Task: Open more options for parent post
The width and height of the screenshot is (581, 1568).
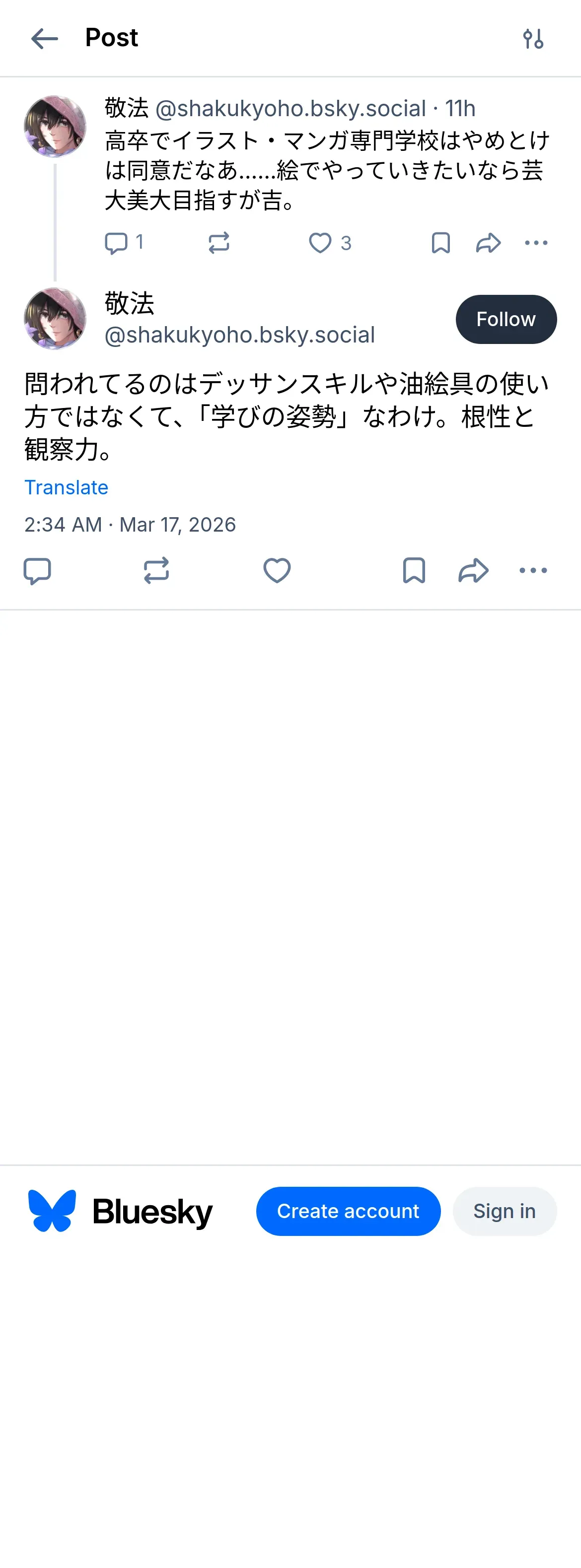Action: click(x=536, y=243)
